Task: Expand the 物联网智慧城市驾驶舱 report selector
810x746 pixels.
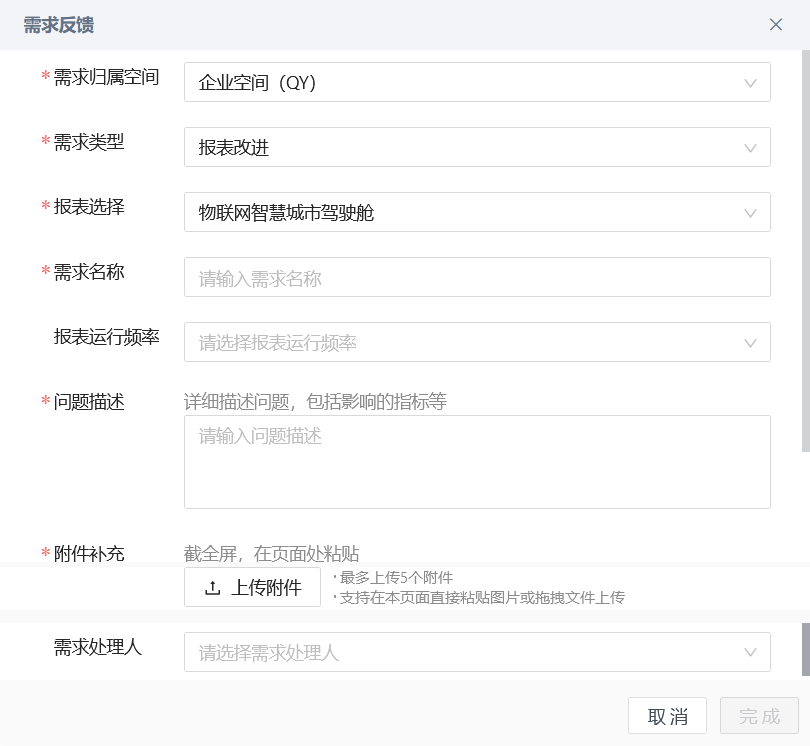Action: (x=460, y=213)
